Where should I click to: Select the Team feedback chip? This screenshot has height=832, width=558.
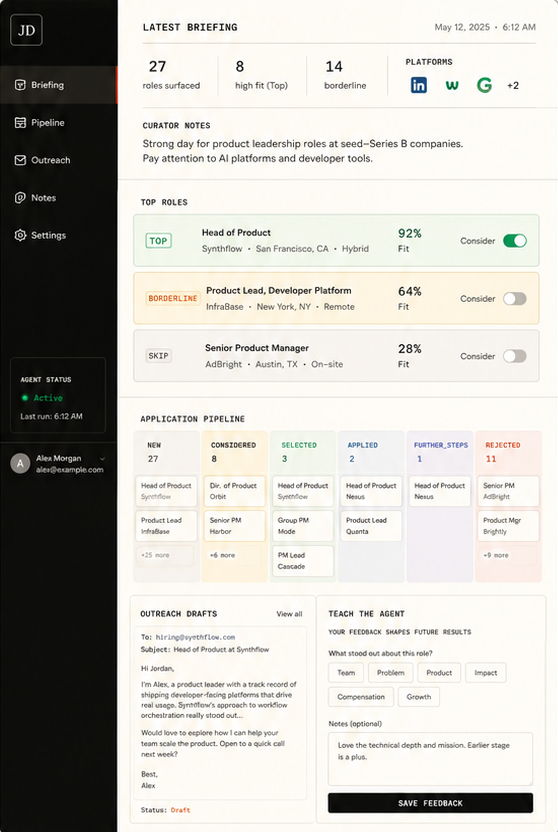point(346,672)
